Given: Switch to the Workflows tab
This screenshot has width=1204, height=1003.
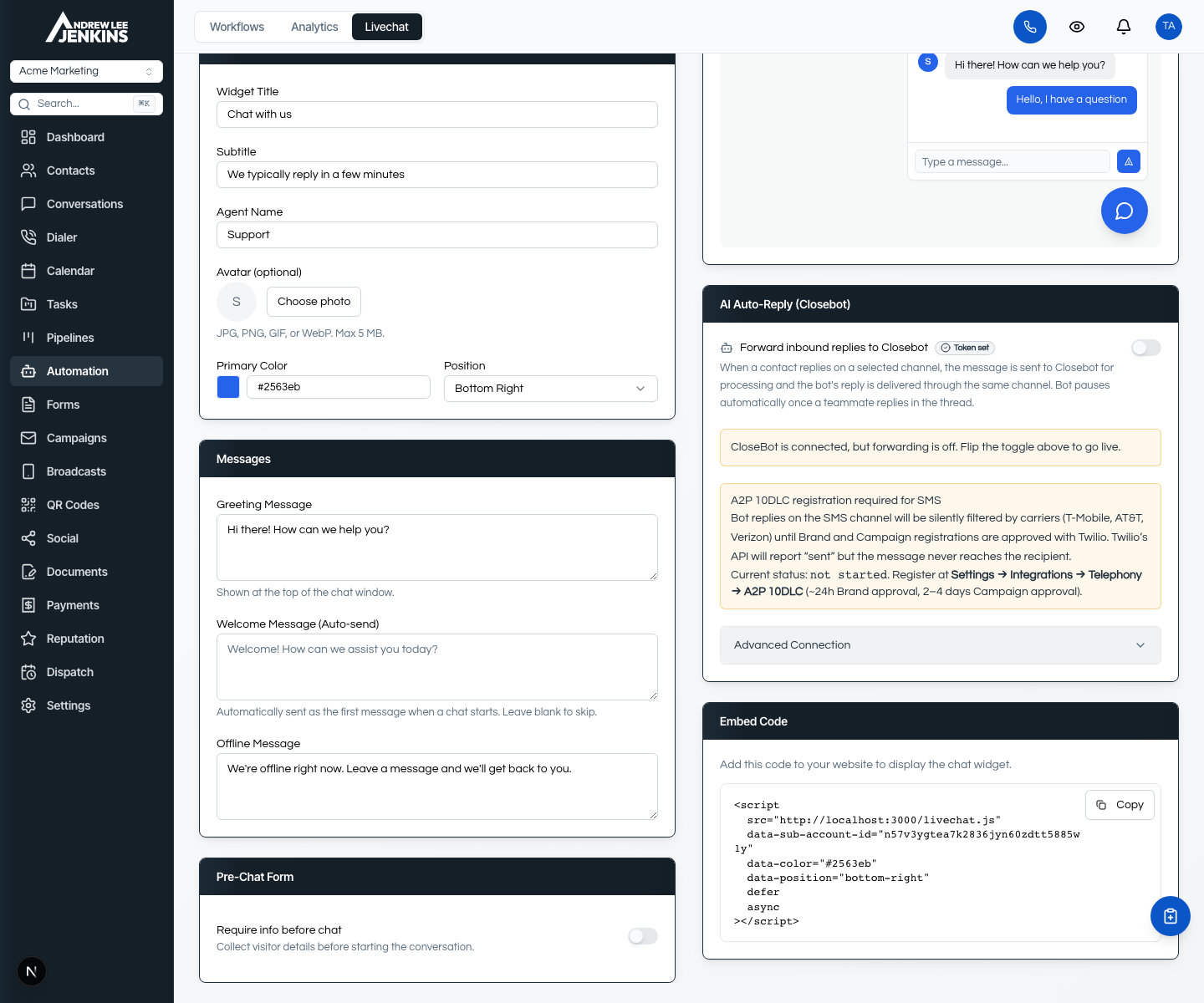Looking at the screenshot, I should point(237,27).
